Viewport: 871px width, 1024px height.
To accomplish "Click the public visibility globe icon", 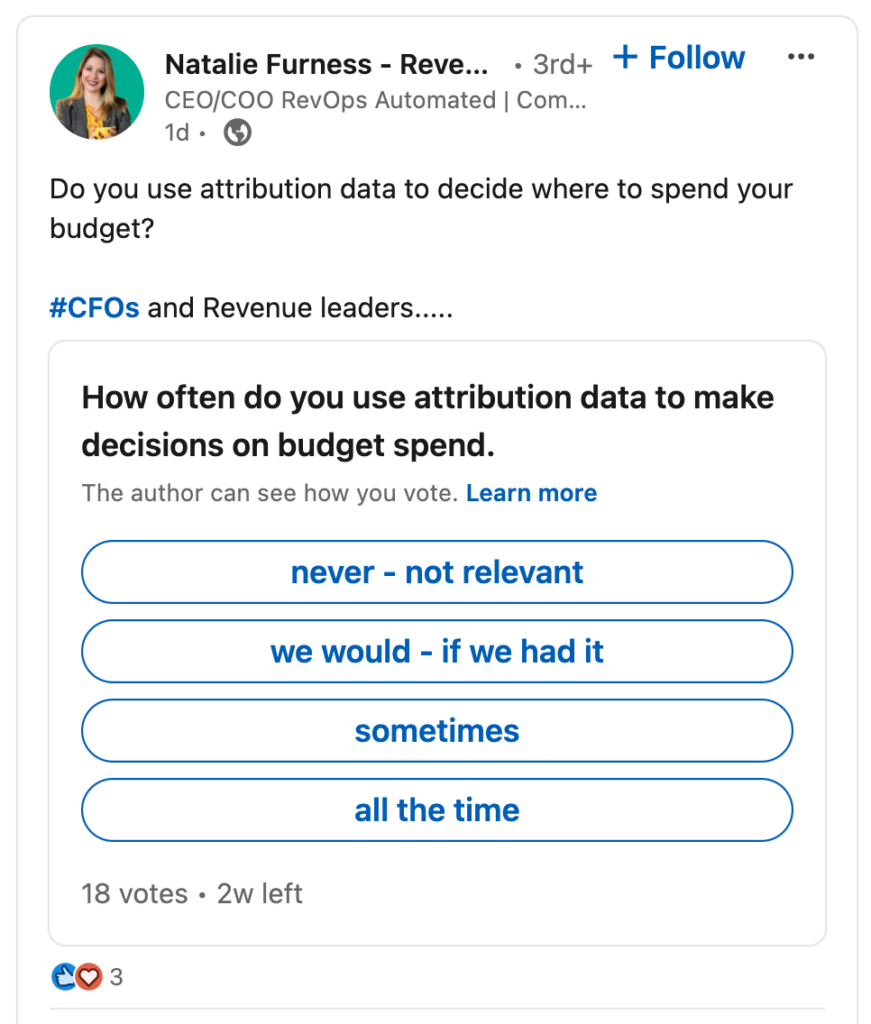I will pos(236,131).
